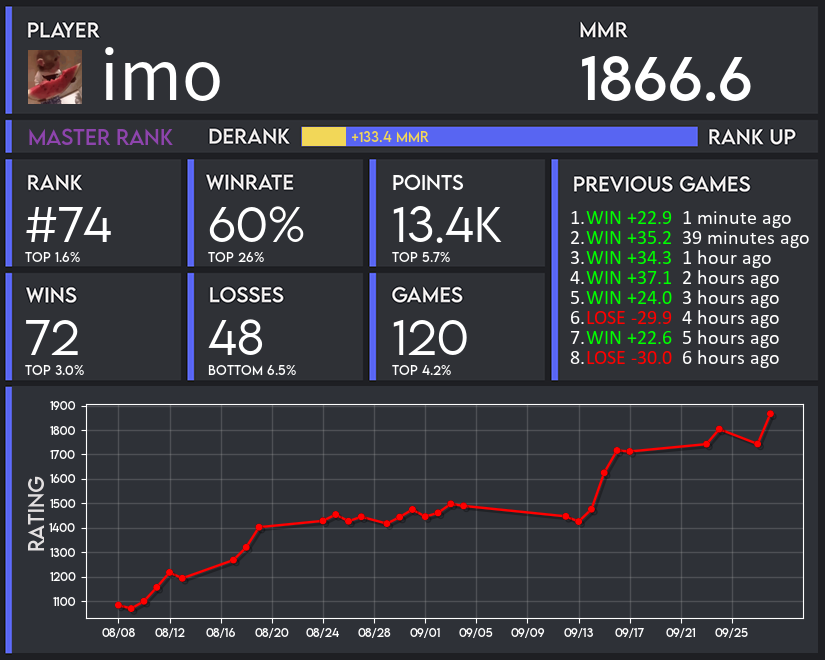825x660 pixels.
Task: Click the DERANK label
Action: pyautogui.click(x=248, y=137)
